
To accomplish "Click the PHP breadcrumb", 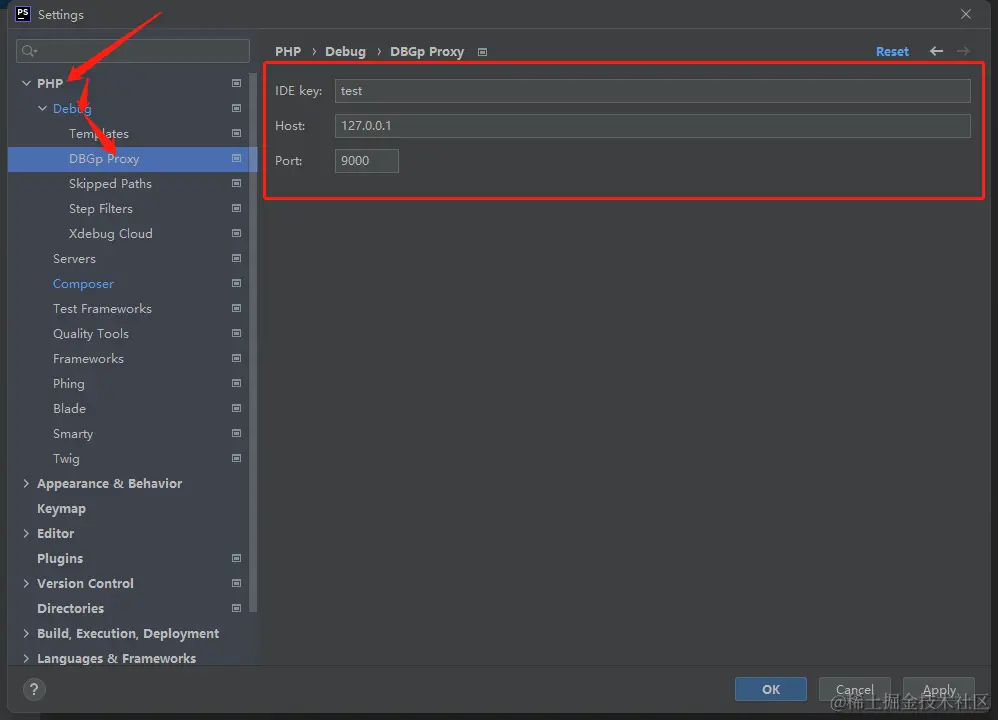I will click(x=288, y=52).
